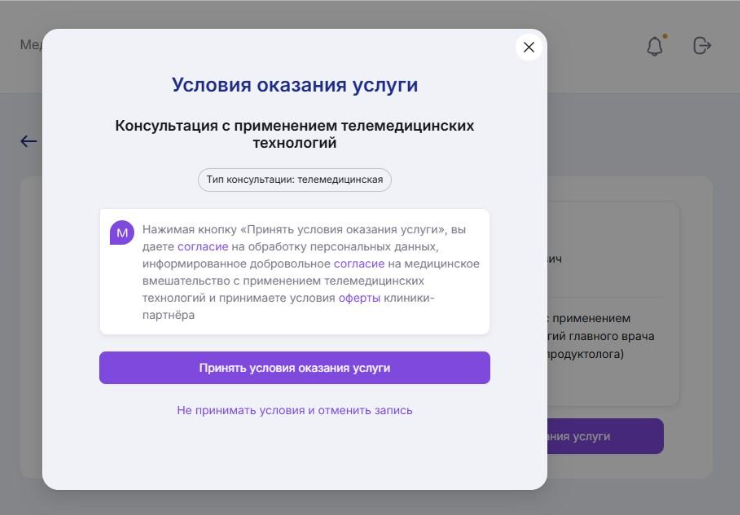Click the telemedicine consultation subtitle heading
740x515 pixels.
click(x=294, y=134)
